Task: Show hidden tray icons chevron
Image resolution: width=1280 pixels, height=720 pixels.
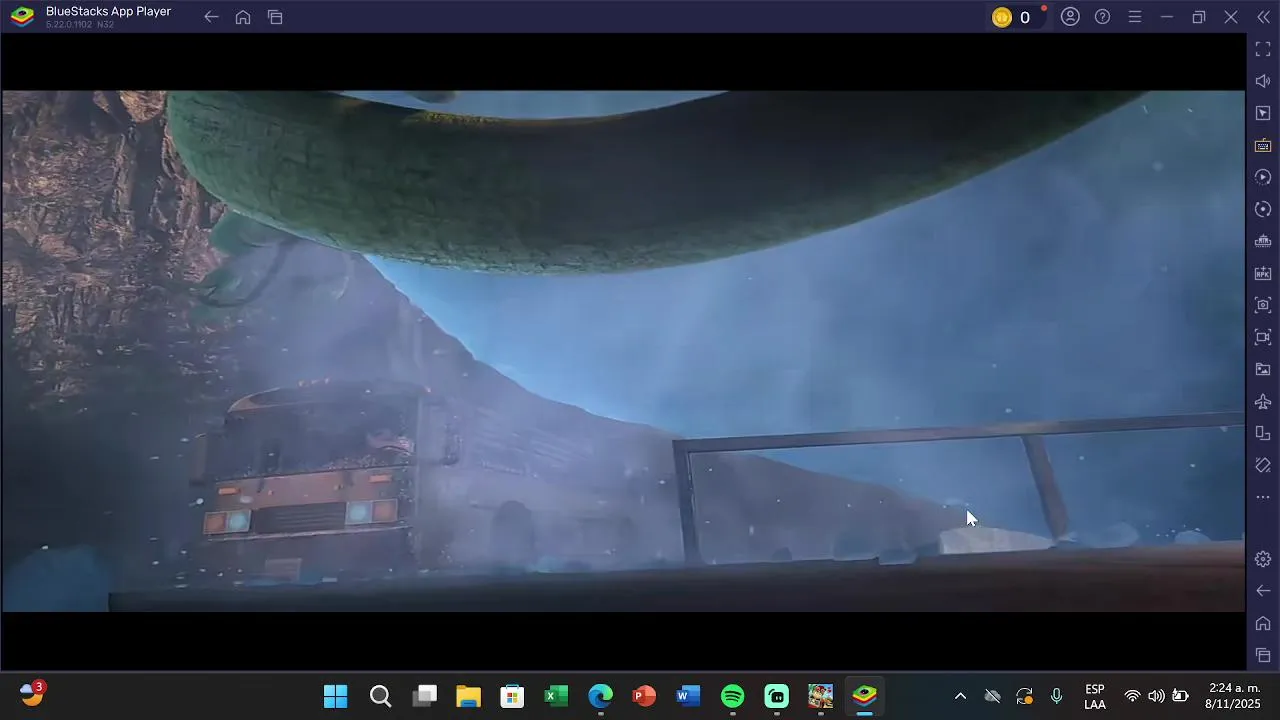Action: [x=960, y=696]
